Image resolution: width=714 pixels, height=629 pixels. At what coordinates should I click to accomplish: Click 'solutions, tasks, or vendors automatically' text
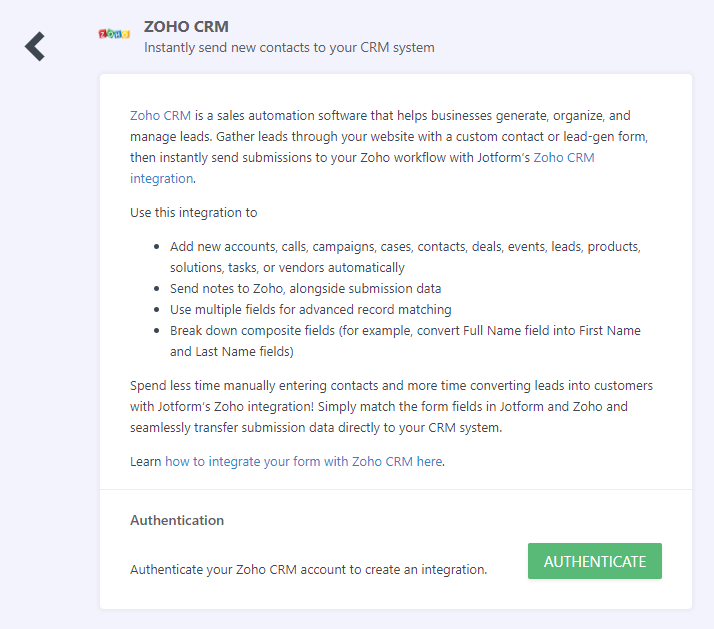coord(287,267)
